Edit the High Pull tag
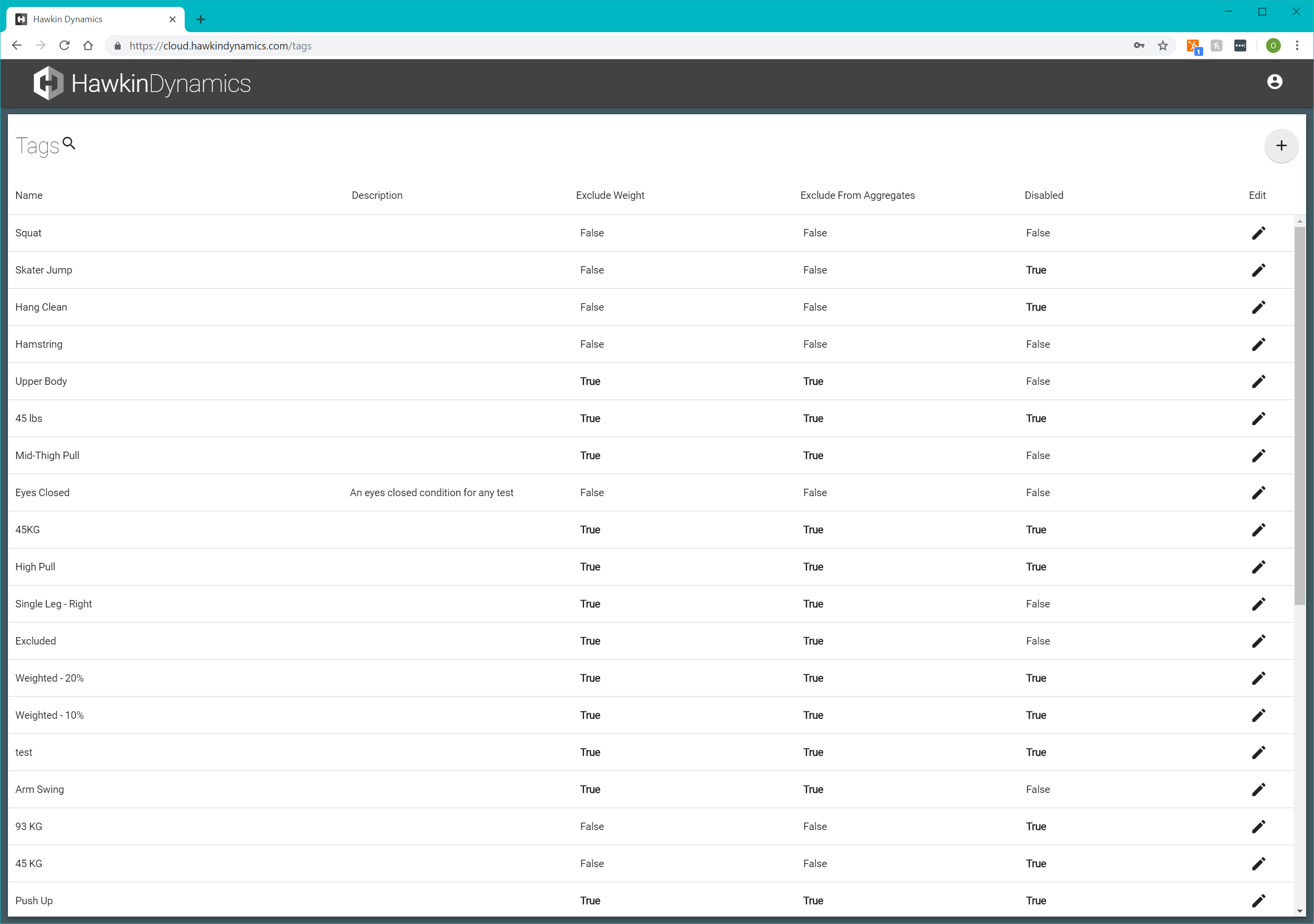Viewport: 1314px width, 924px height. [1259, 567]
